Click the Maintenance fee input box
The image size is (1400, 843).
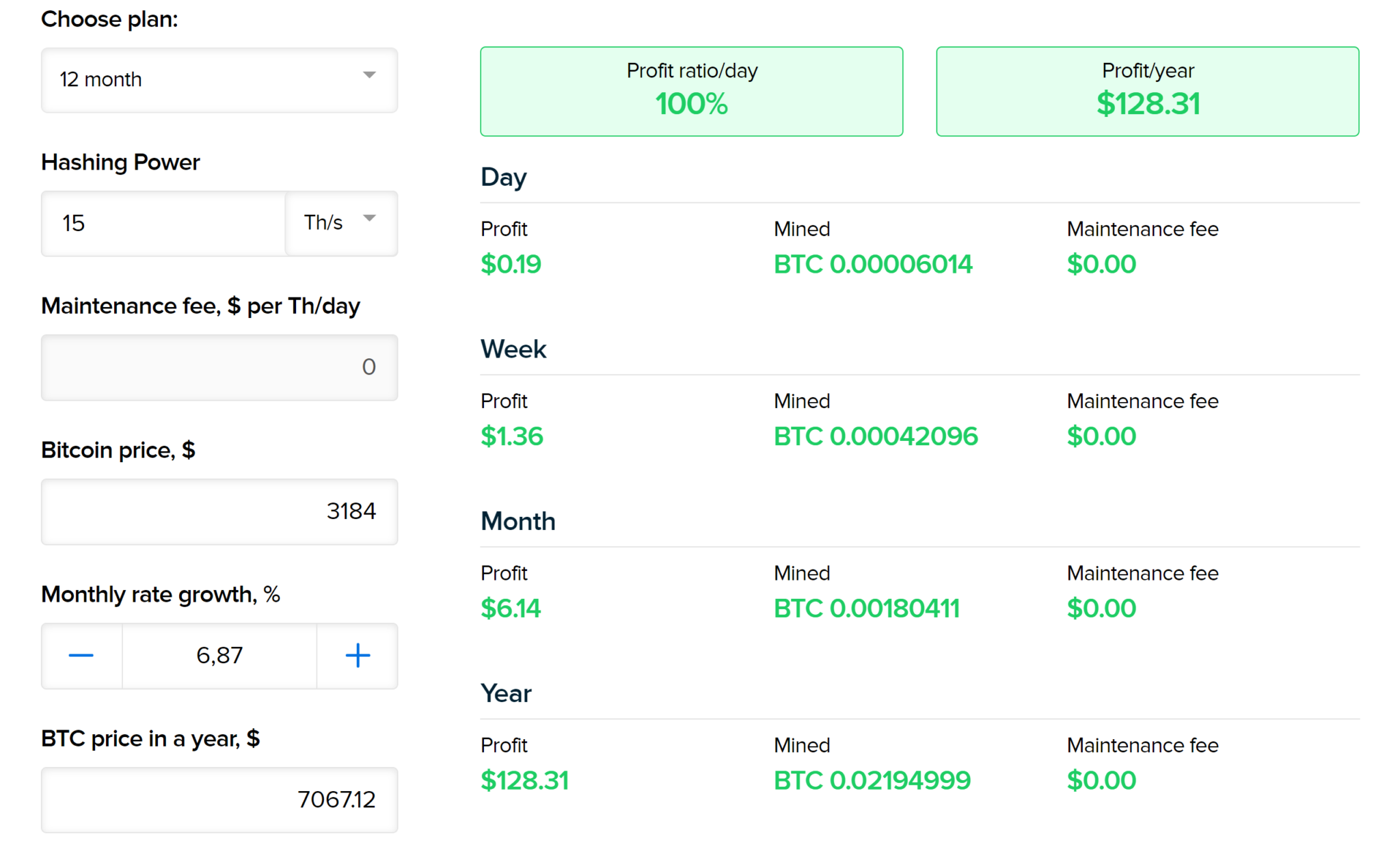[219, 368]
